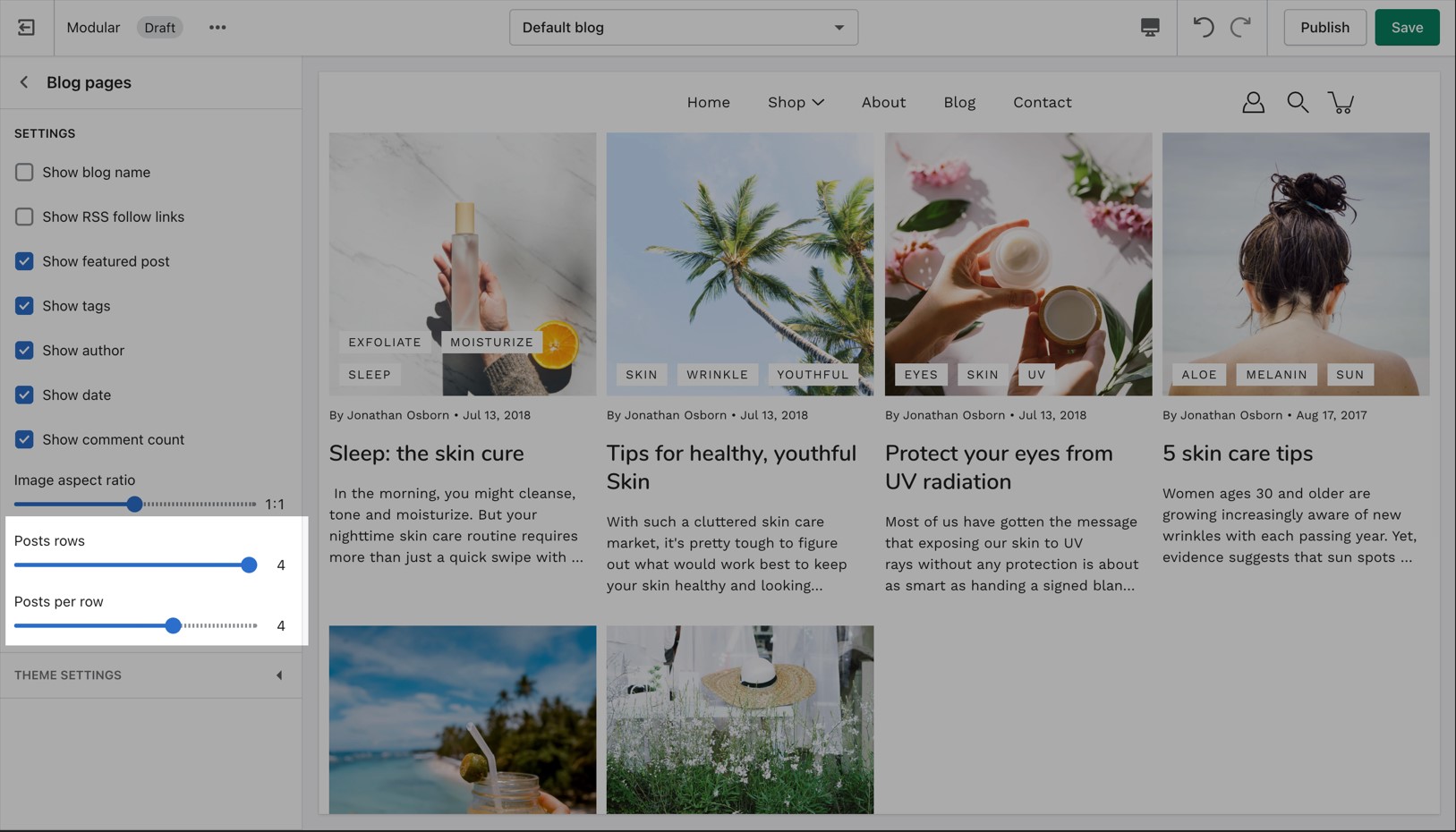Expand the Shop menu in preview
Screen dimensions: 1456x832
point(795,103)
